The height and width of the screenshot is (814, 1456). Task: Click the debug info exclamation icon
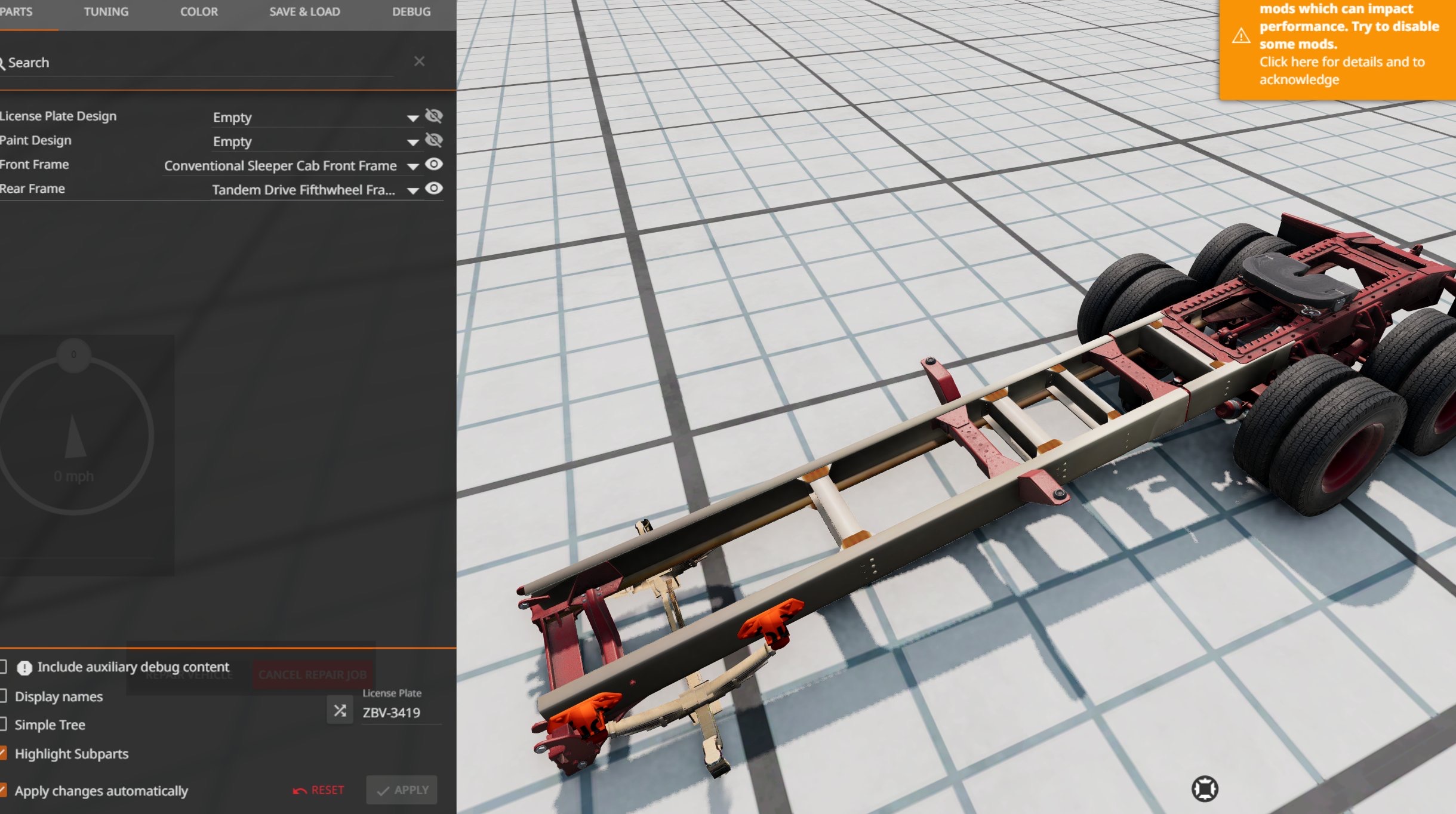[24, 668]
